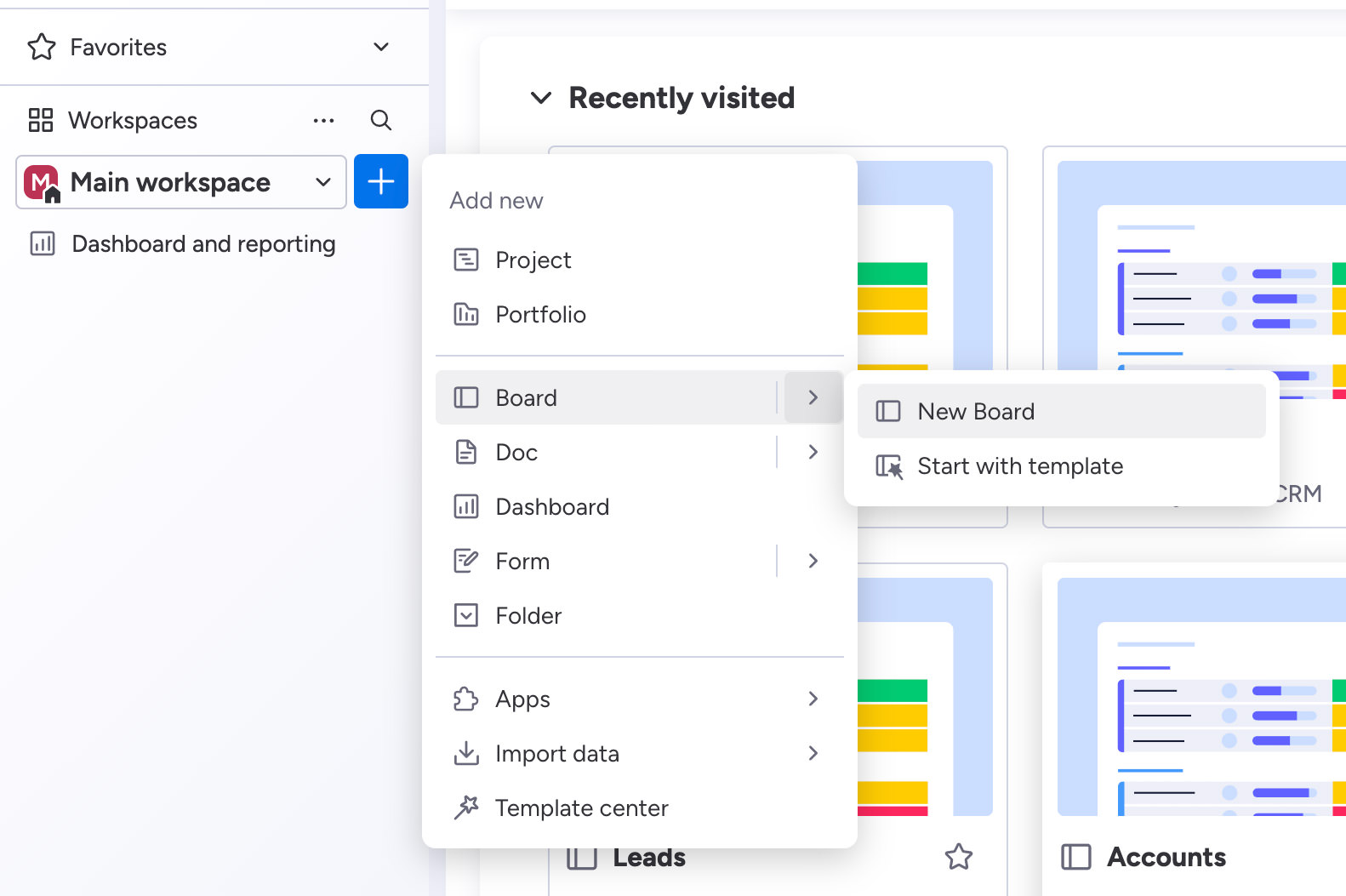Open the Main workspace dropdown
Image resolution: width=1346 pixels, height=896 pixels.
click(181, 182)
